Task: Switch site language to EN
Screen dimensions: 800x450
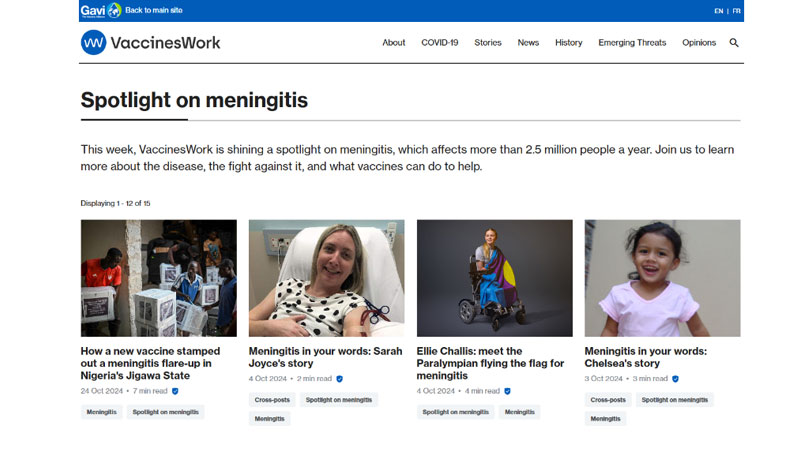Action: pos(718,11)
